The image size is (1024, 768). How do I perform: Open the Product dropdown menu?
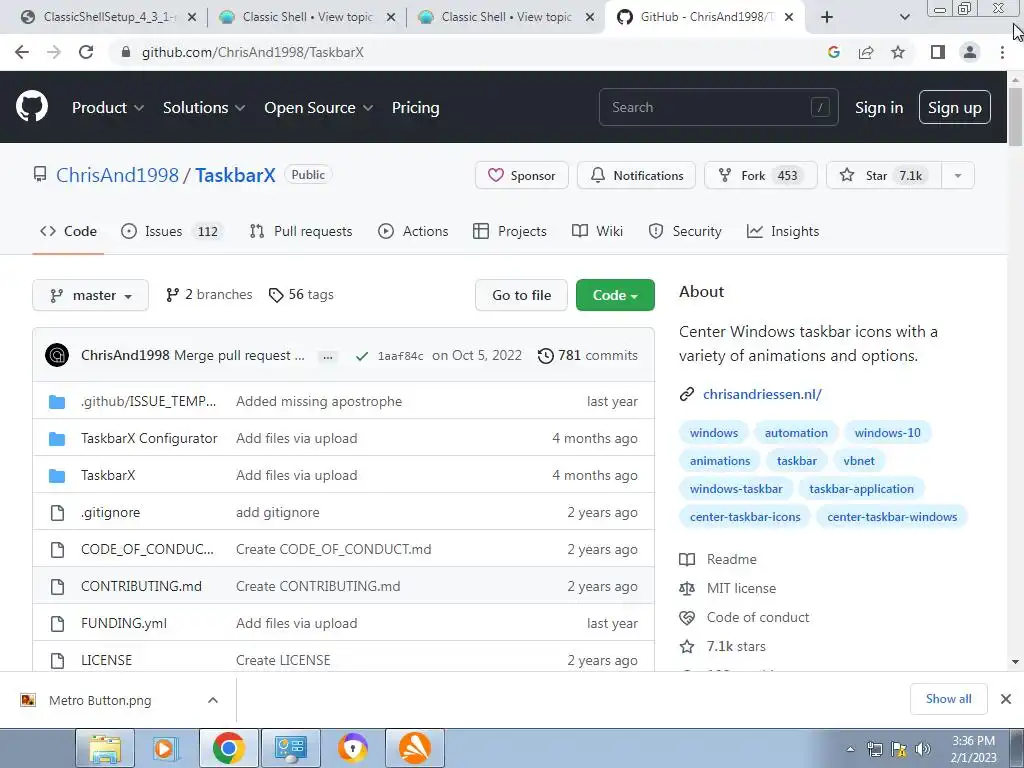[x=108, y=108]
